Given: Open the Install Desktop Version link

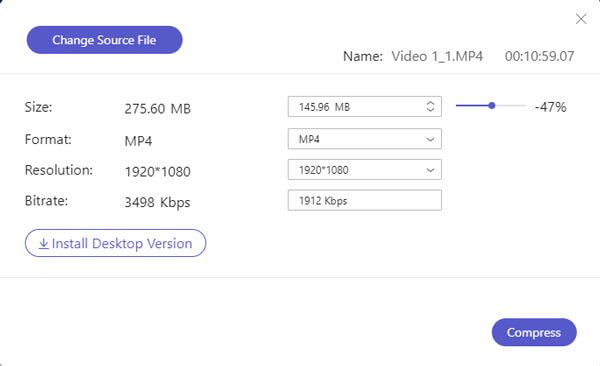Looking at the screenshot, I should tap(116, 243).
